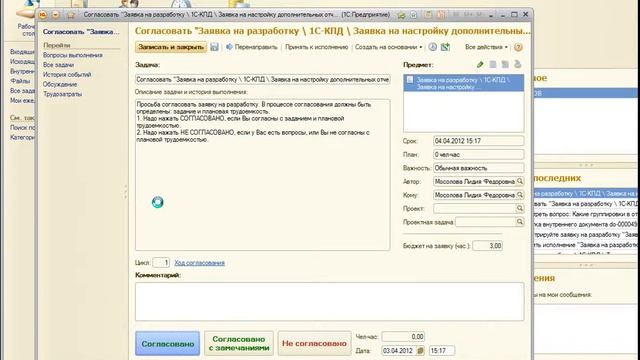Open Кому record via magnifier icon

520,195
